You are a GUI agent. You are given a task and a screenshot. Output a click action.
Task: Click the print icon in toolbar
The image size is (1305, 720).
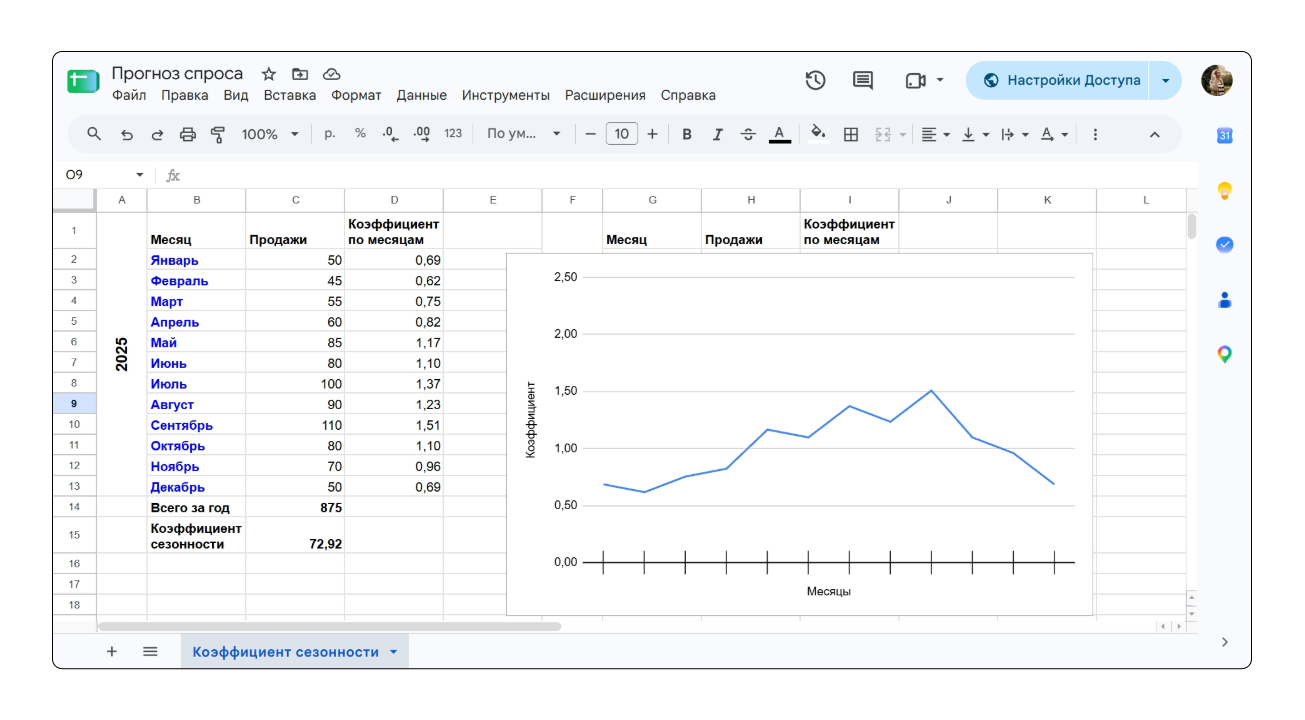[188, 134]
